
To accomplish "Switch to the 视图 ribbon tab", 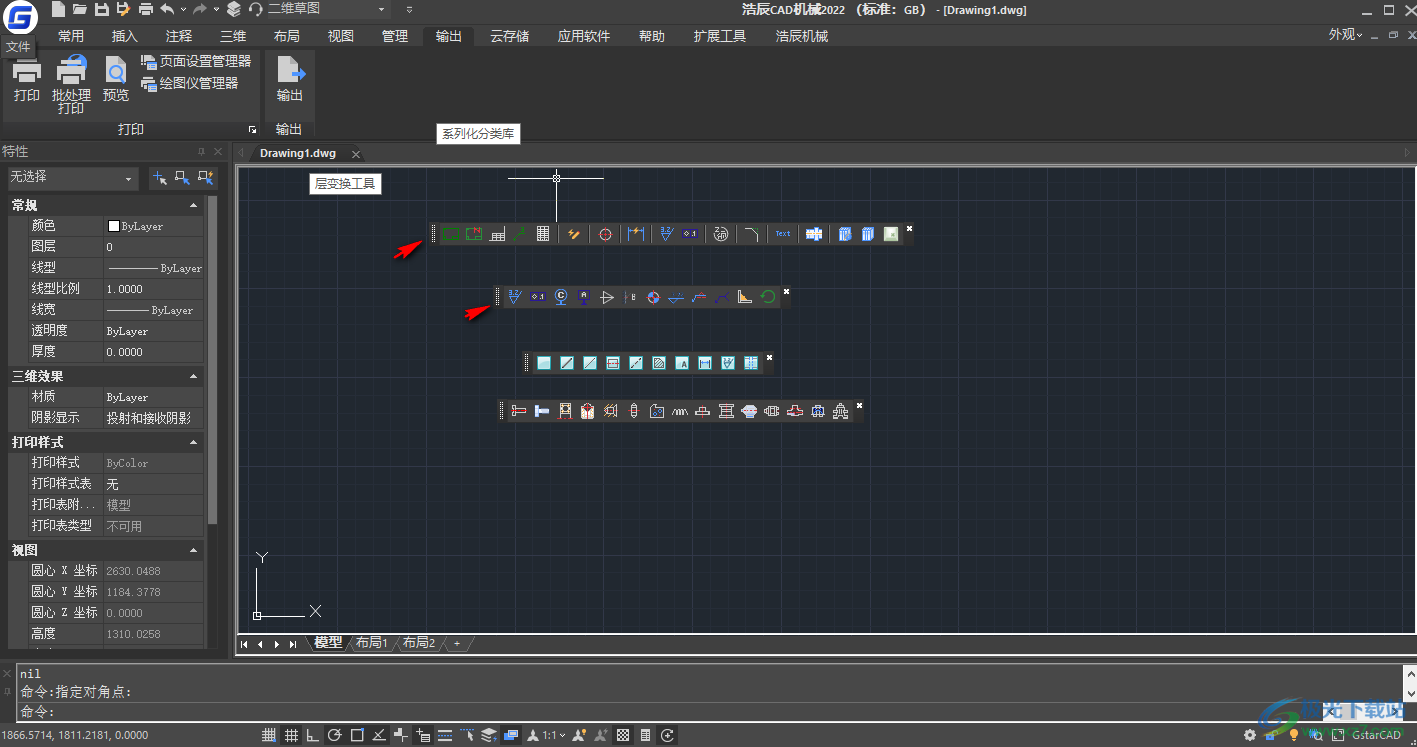I will point(341,36).
